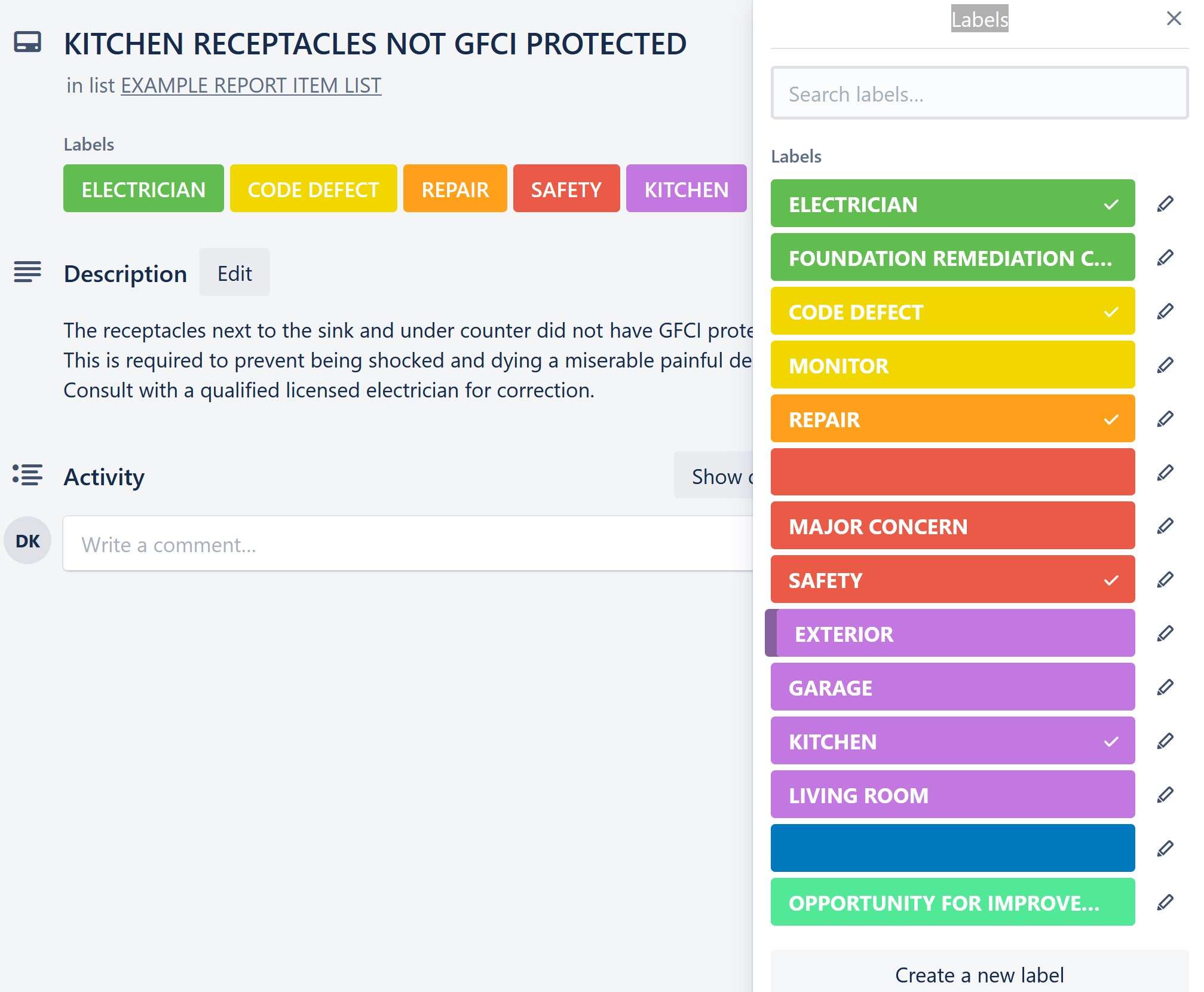This screenshot has width=1204, height=992.
Task: Uncheck the CODE DEFECT label in list
Action: point(952,311)
